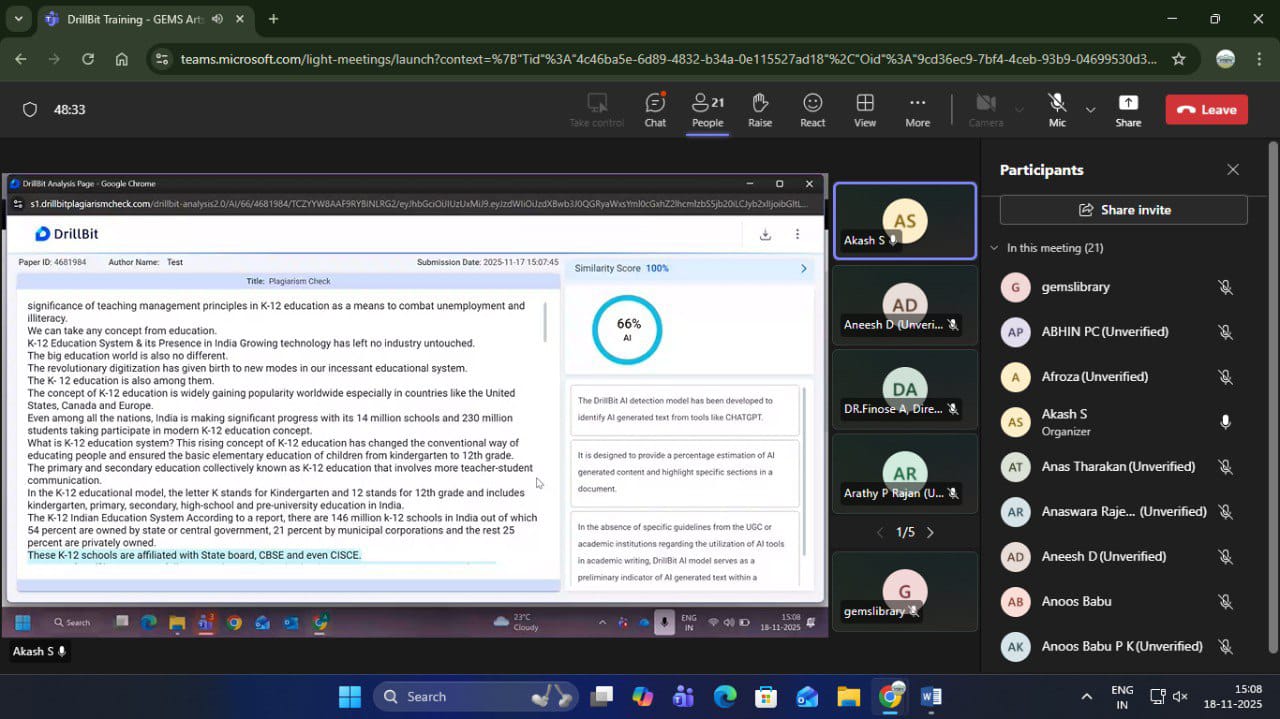
Task: Click the Share screen icon
Action: click(1128, 109)
